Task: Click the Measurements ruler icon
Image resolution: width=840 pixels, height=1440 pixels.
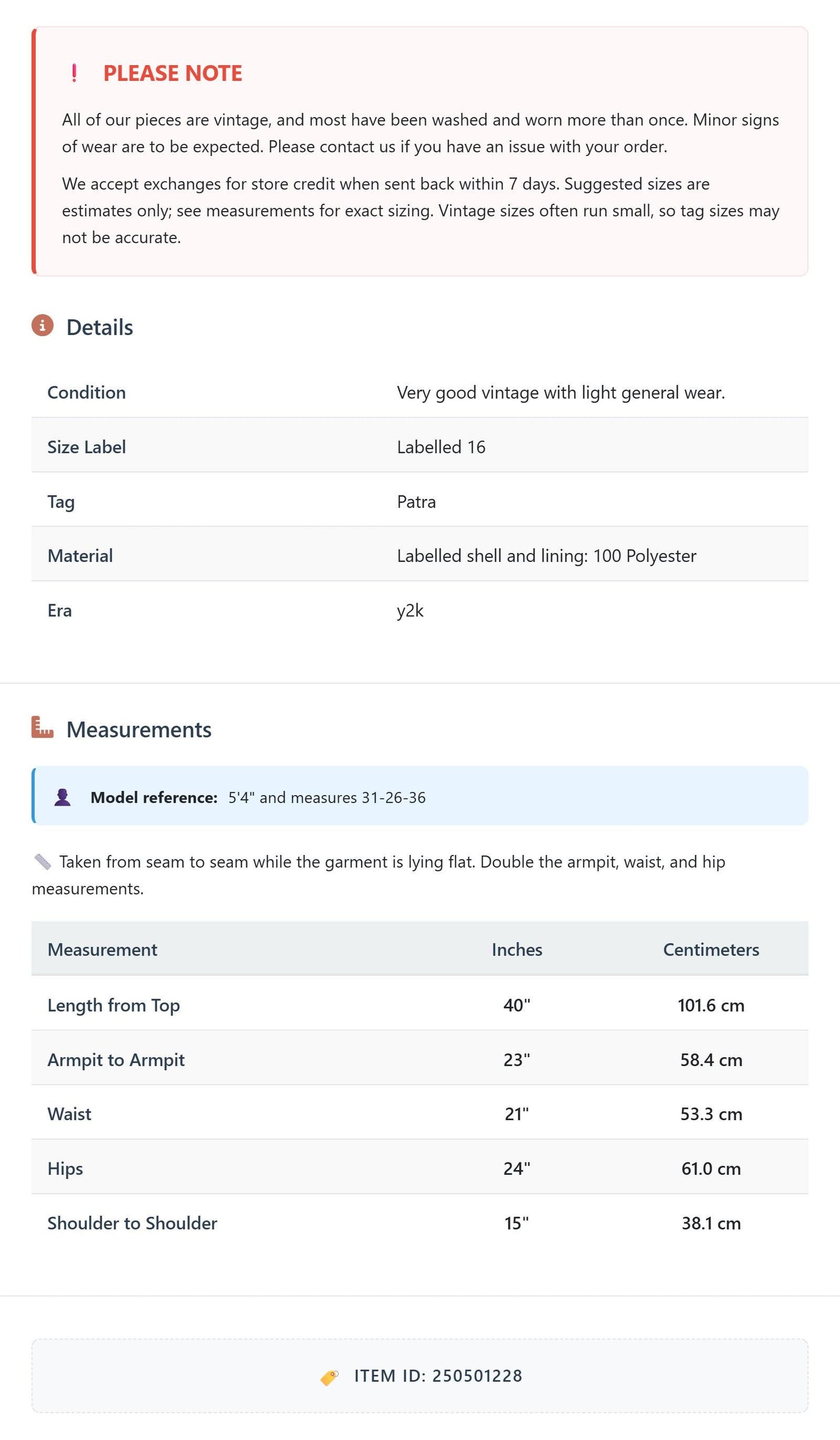Action: point(42,728)
